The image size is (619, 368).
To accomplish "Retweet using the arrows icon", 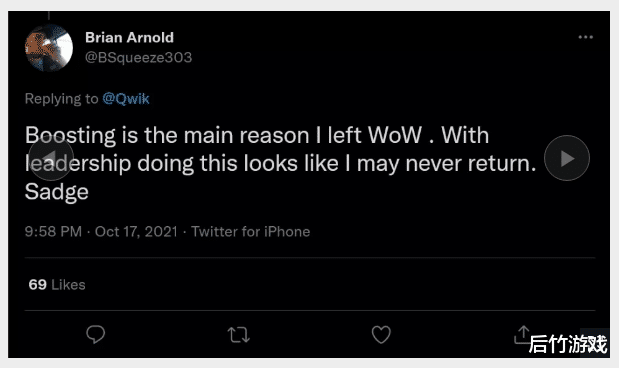I will [x=238, y=335].
